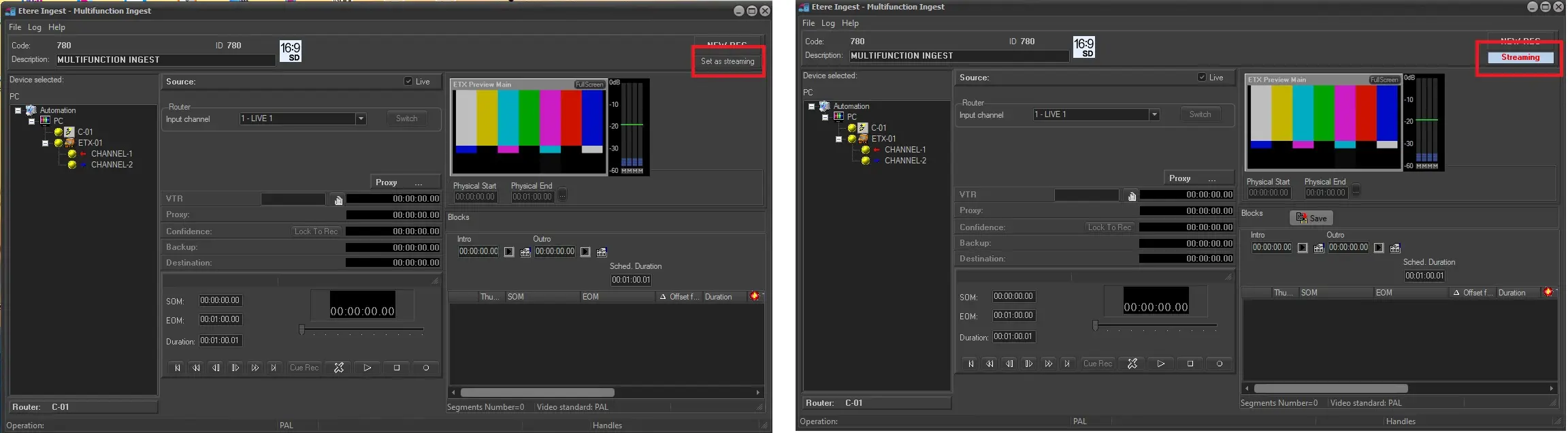This screenshot has height=433, width=1568.
Task: Toggle the Live checkbox in the right window
Action: click(x=1202, y=78)
